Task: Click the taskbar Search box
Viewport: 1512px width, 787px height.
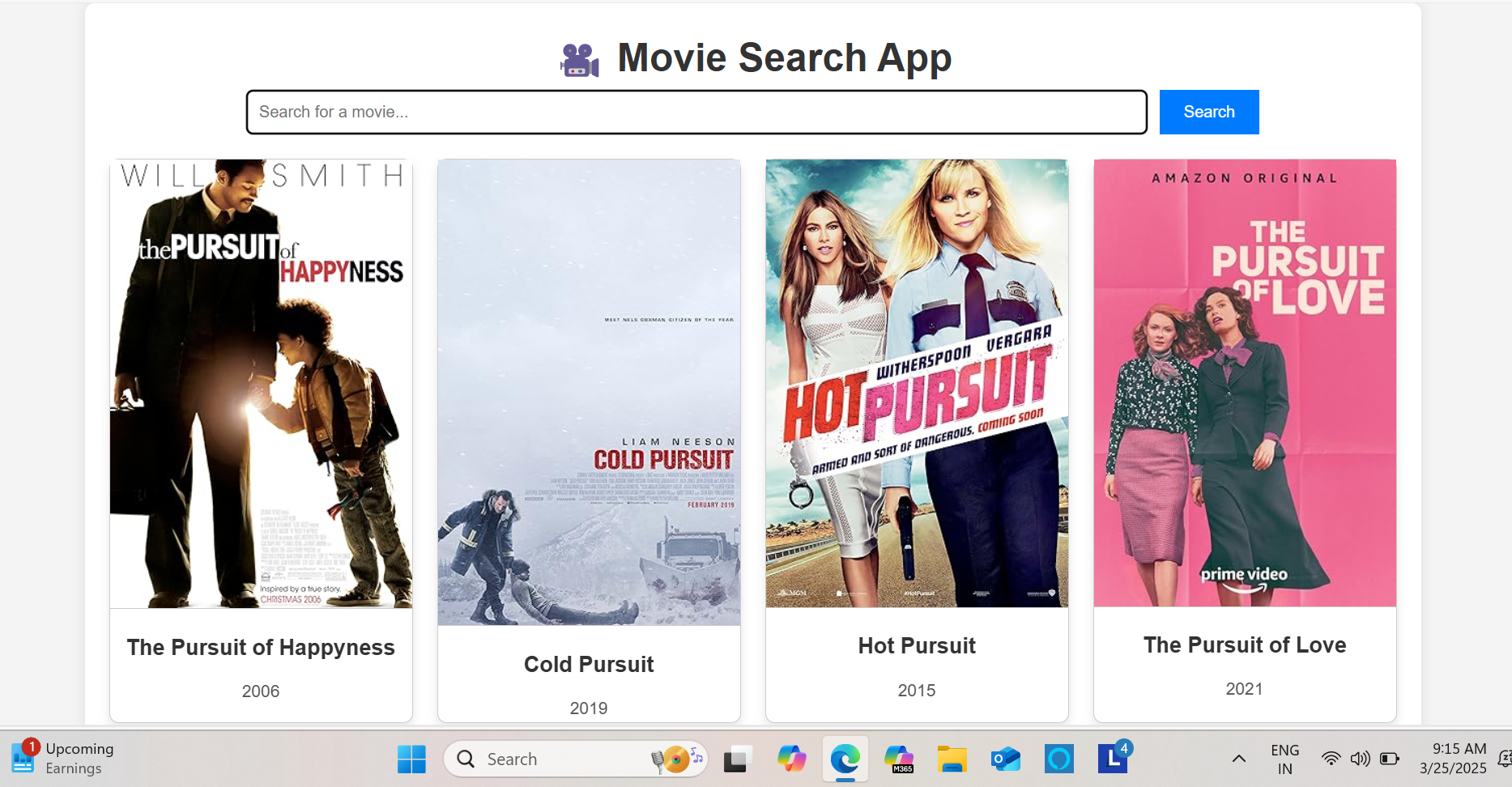Action: click(x=576, y=759)
